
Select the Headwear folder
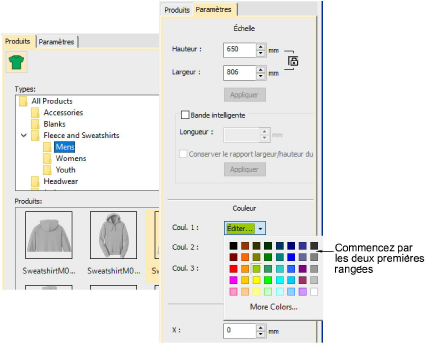[x=60, y=181]
